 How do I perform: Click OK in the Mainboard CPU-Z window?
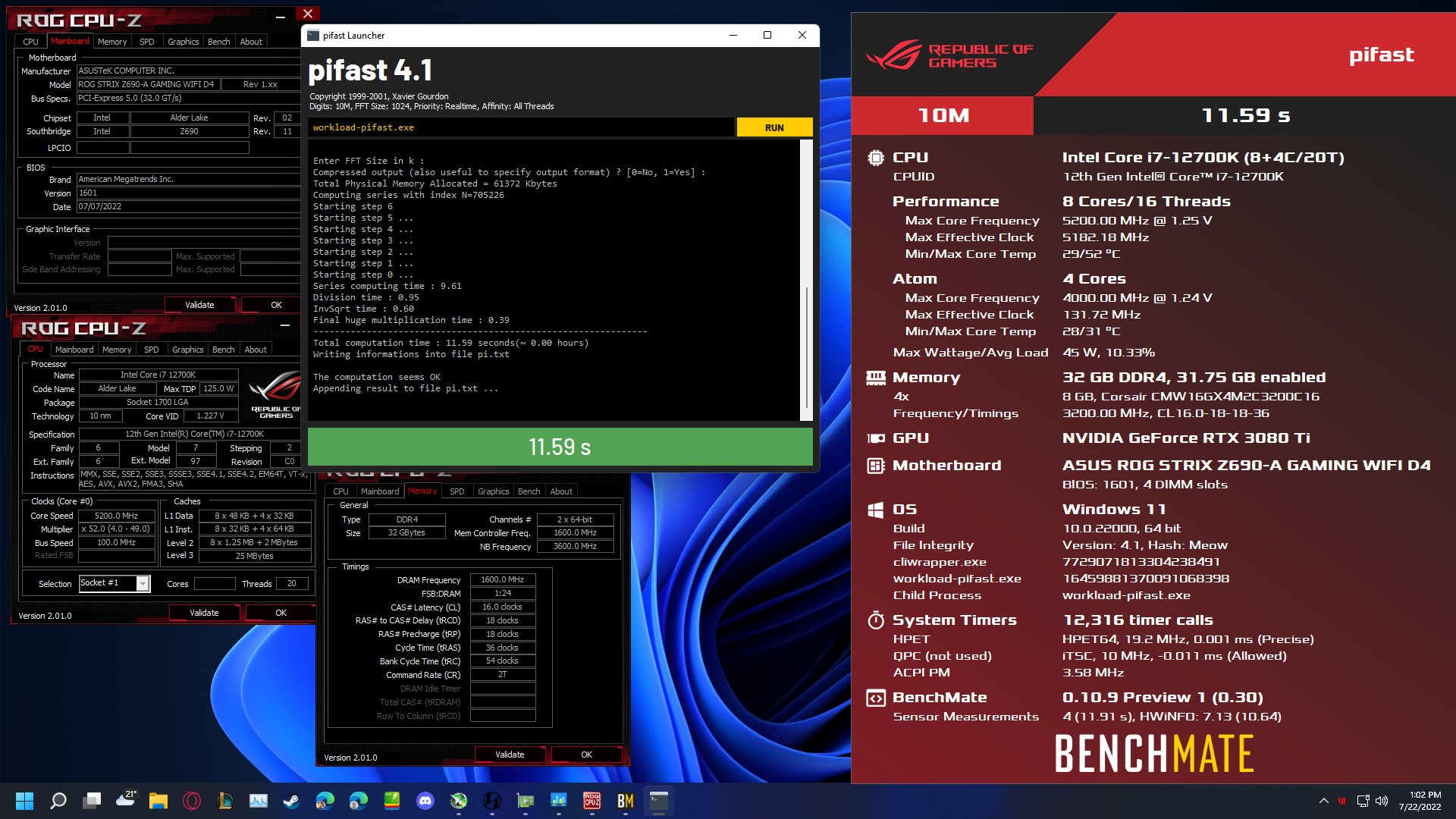(277, 305)
